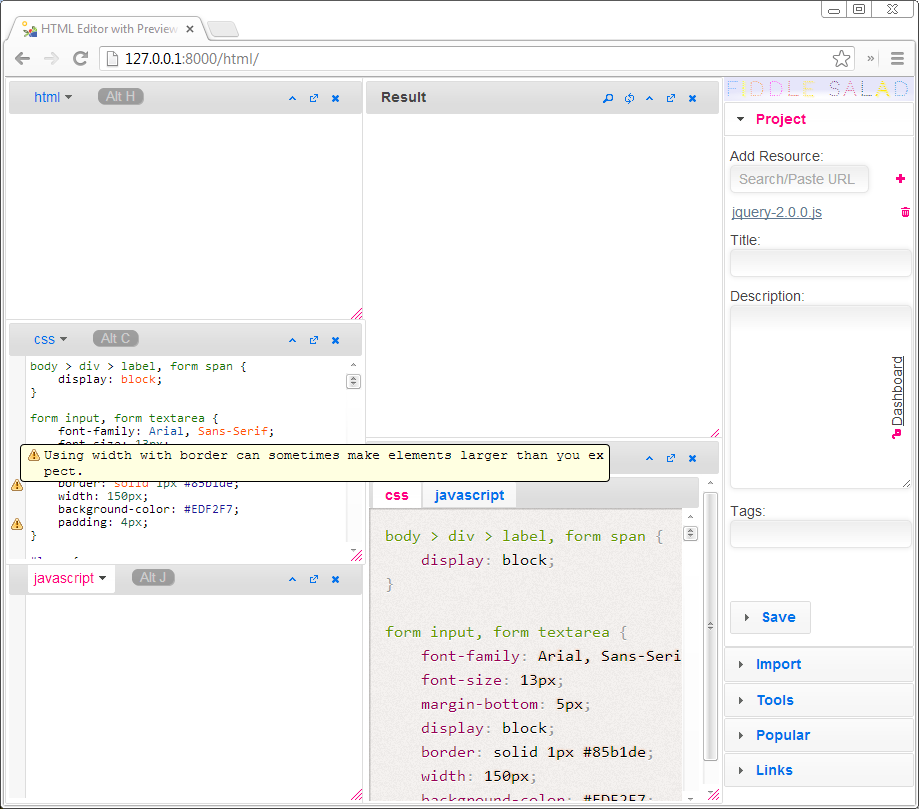Click the warning icon in the gutter above the width line
Viewport: 919px width, 809px height.
click(17, 485)
